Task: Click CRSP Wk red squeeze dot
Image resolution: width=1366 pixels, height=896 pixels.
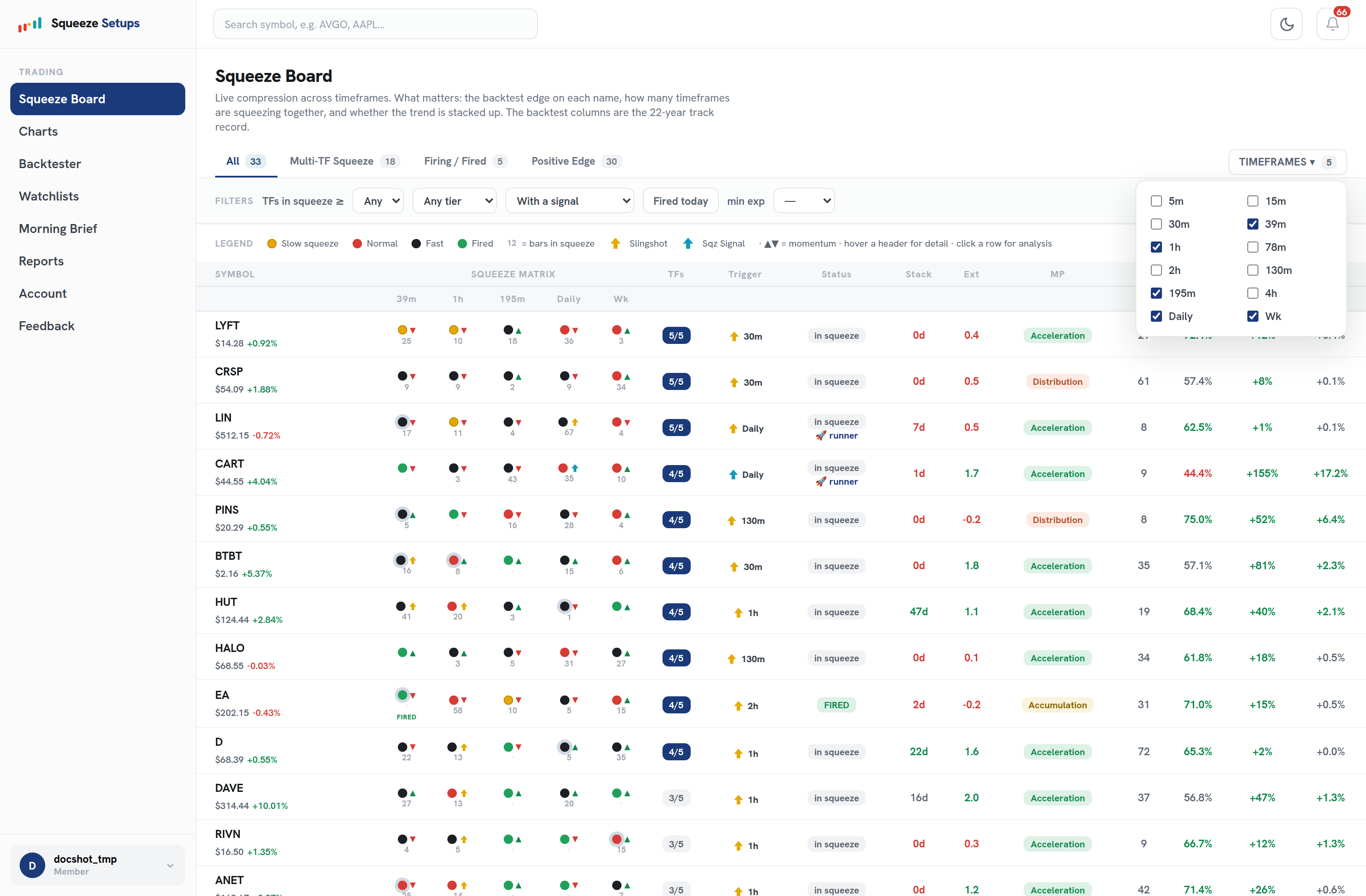Action: pyautogui.click(x=617, y=376)
